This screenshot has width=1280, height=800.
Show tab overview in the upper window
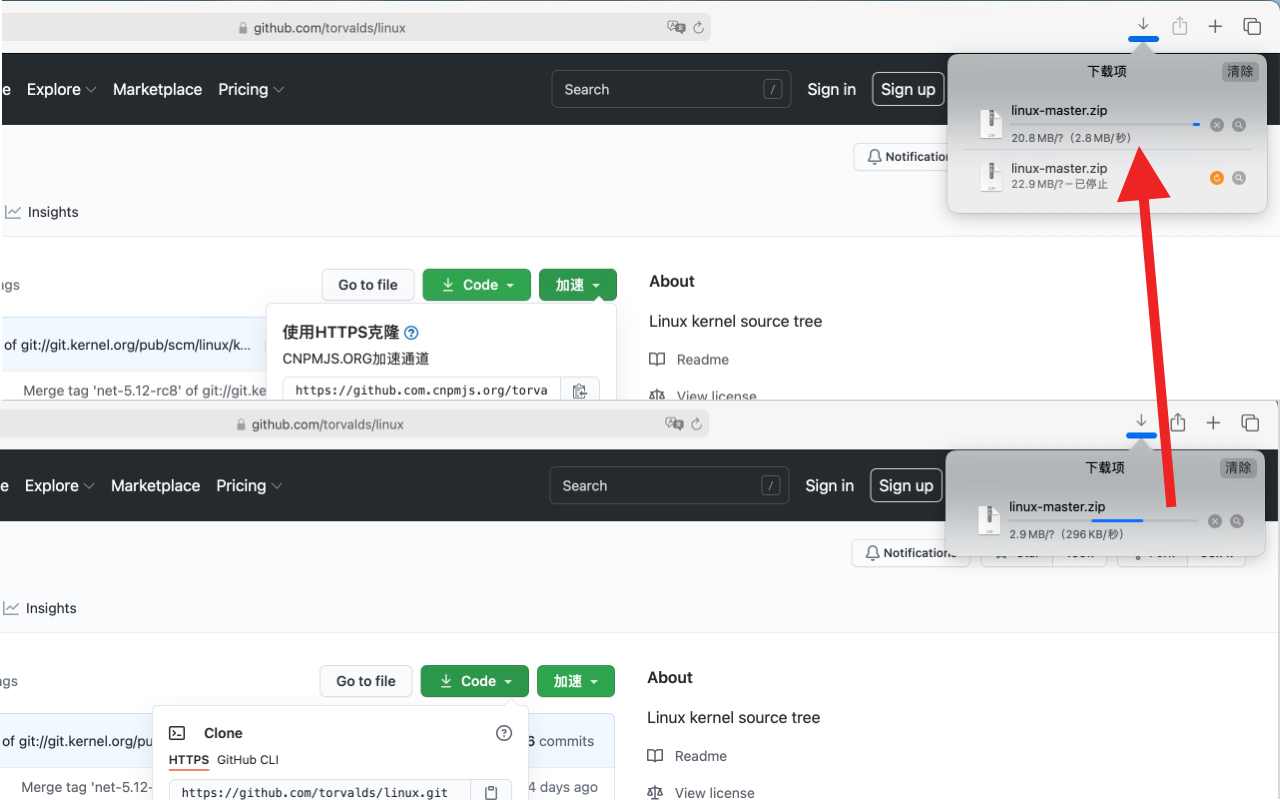coord(1252,27)
